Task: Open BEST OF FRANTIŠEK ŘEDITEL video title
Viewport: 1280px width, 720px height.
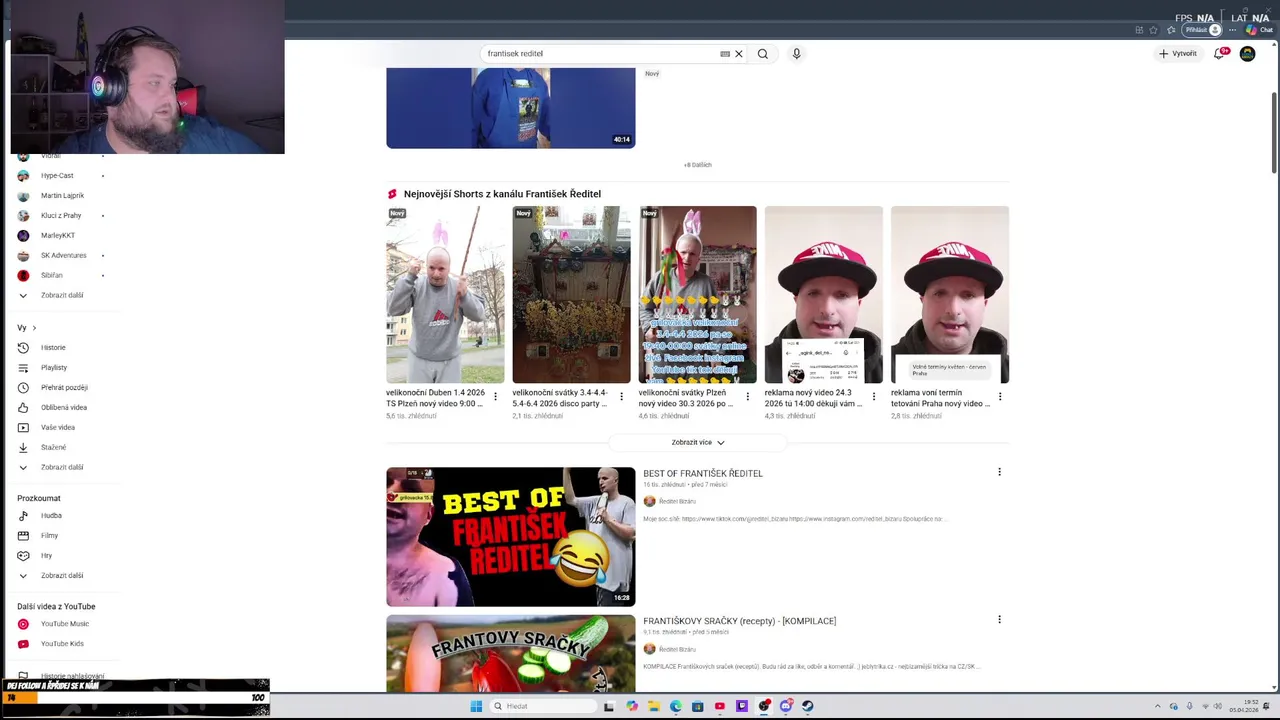Action: [703, 473]
